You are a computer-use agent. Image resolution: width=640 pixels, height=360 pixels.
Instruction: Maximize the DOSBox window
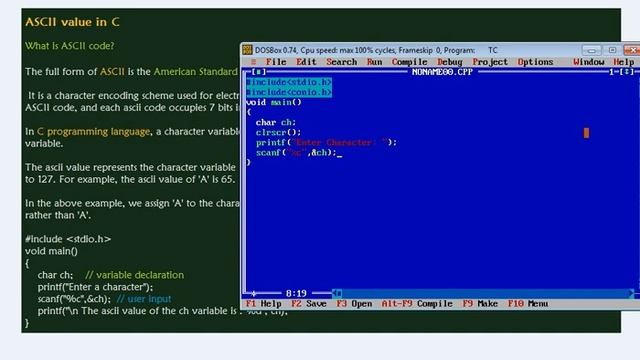[612, 50]
